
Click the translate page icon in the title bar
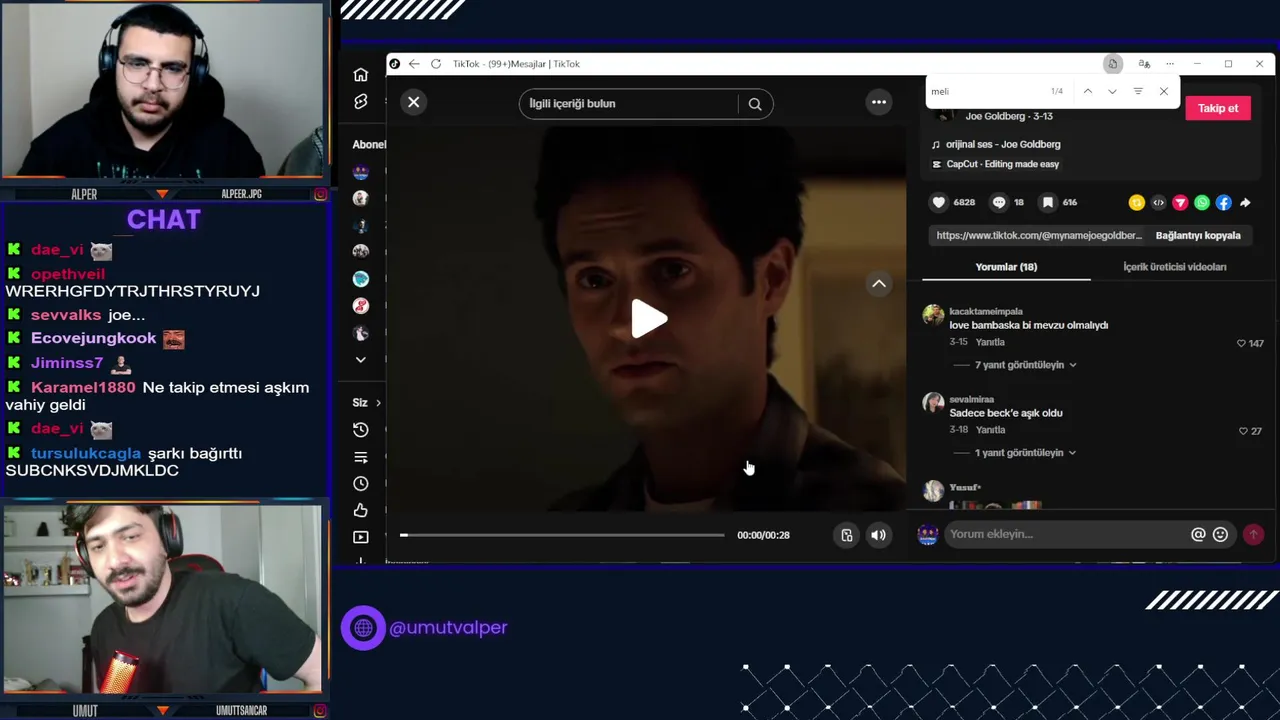pyautogui.click(x=1144, y=64)
